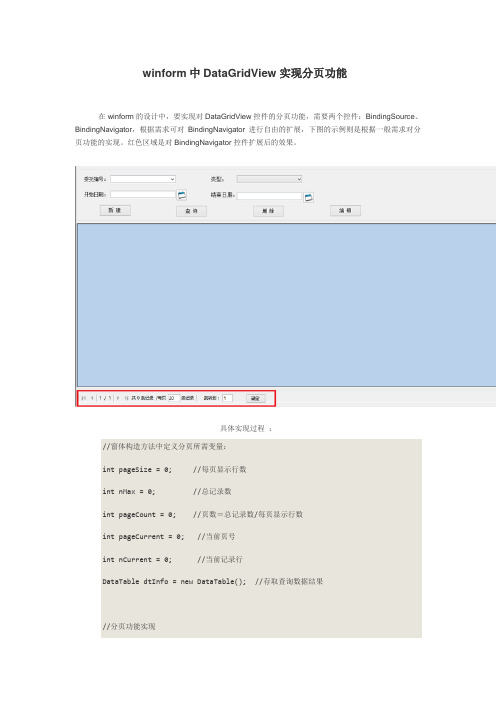Click the 确定 button in navigator bar
Viewport: 496px width, 702px height.
pos(256,398)
